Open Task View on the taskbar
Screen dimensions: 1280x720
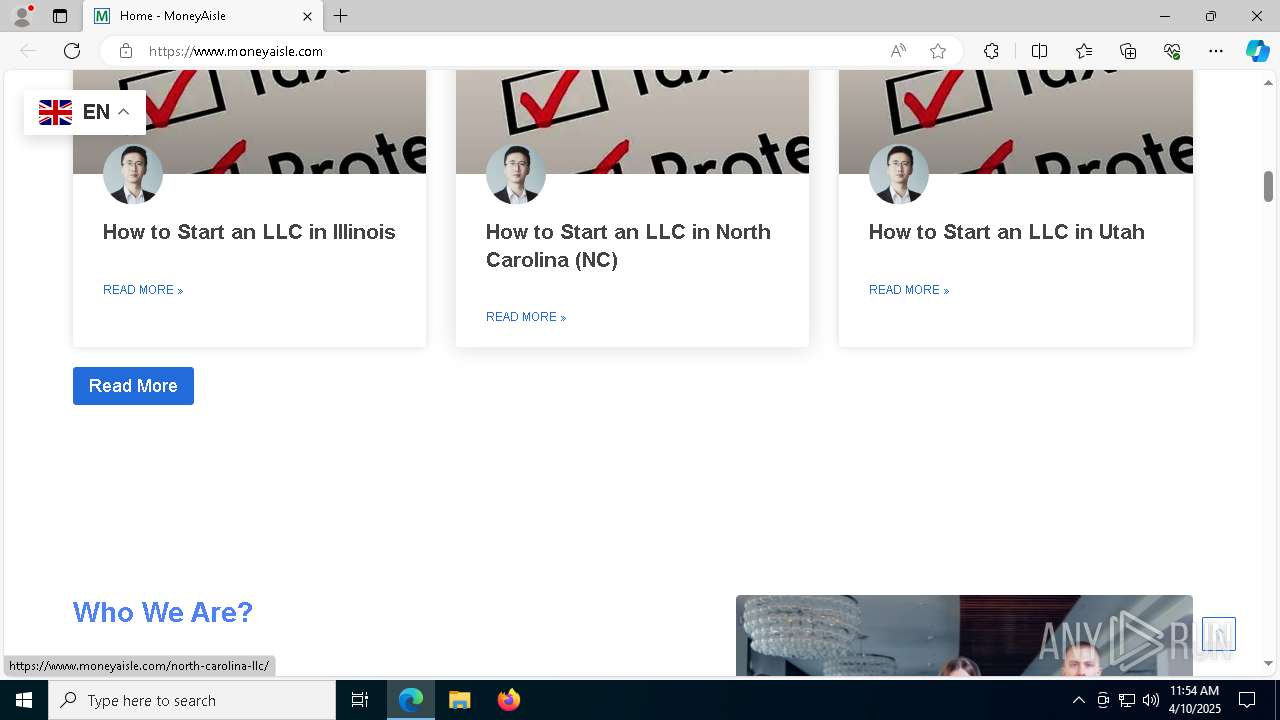(x=360, y=700)
